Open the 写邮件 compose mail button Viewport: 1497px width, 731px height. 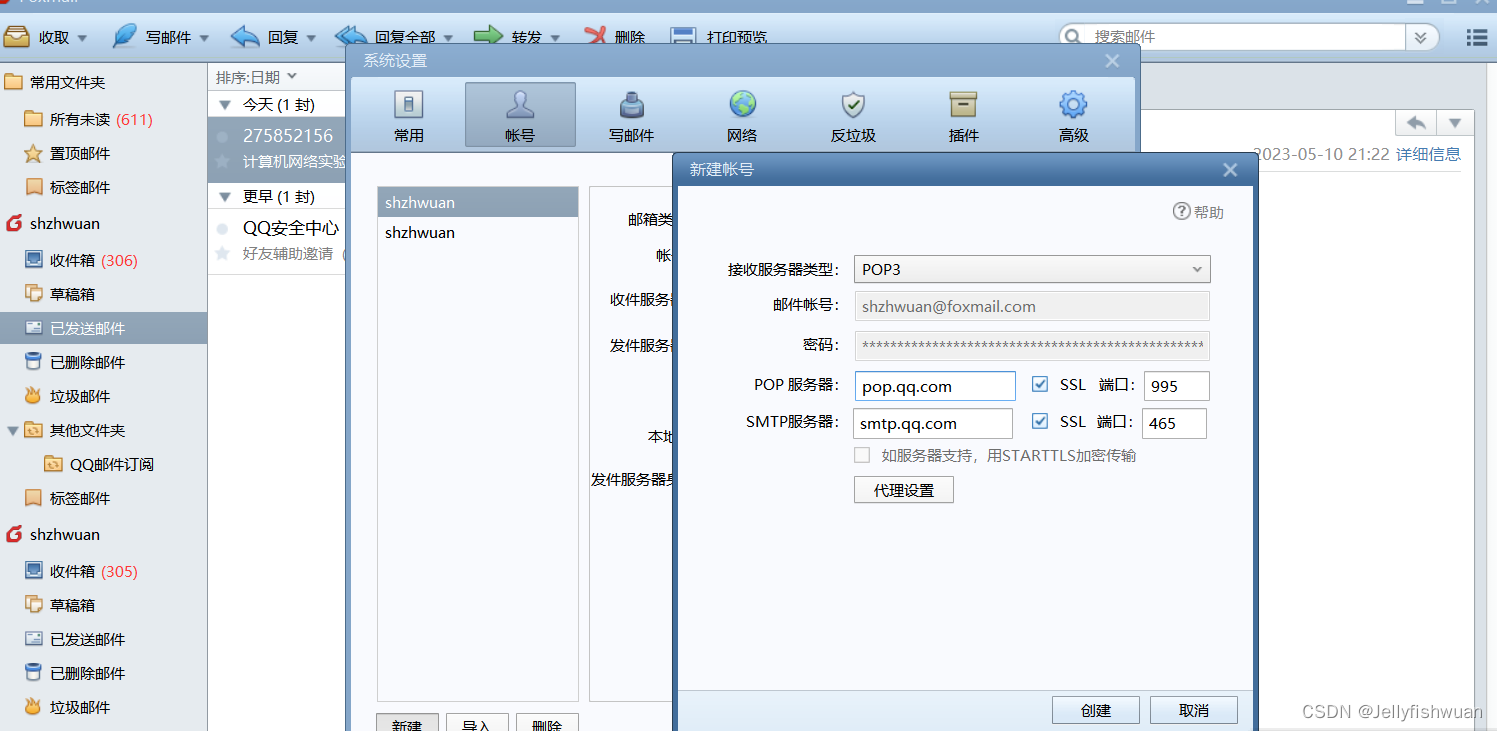(x=155, y=37)
